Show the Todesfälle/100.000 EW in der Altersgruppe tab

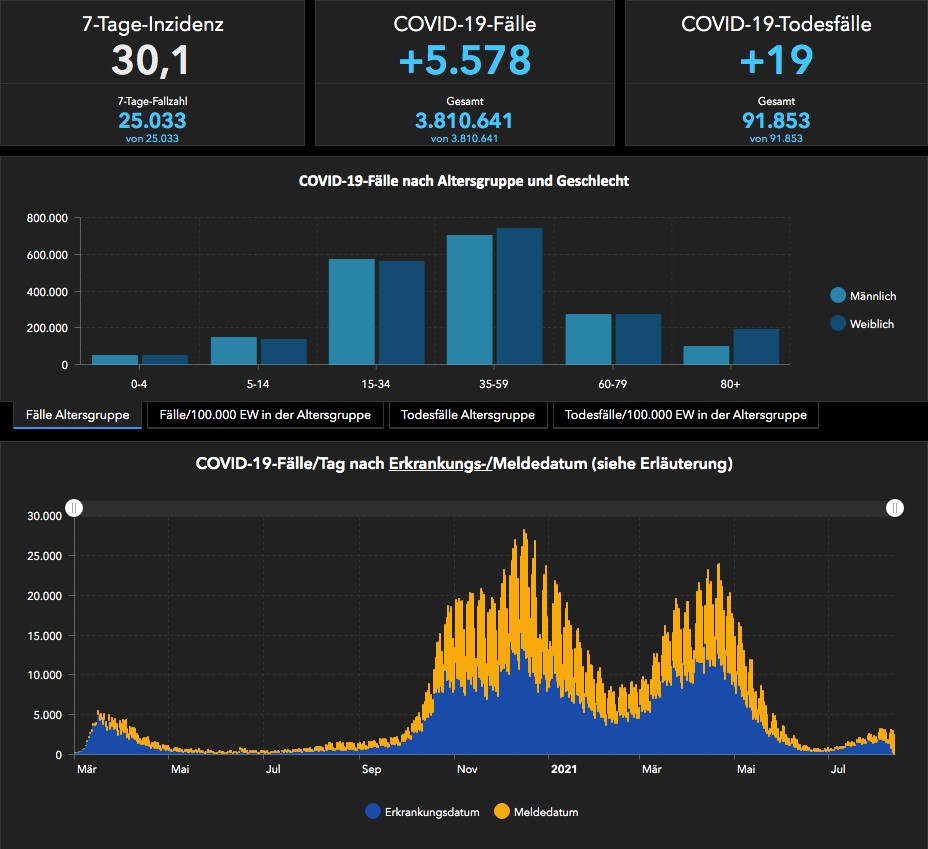[685, 415]
